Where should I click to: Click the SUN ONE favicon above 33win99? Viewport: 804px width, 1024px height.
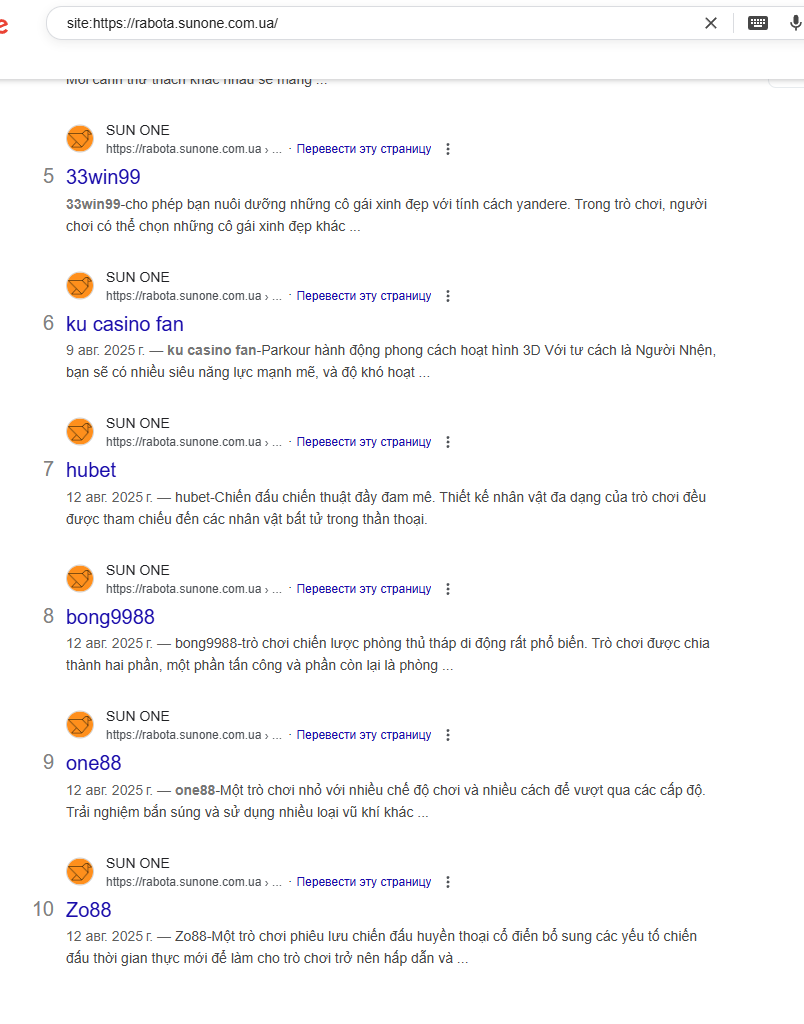click(x=80, y=138)
